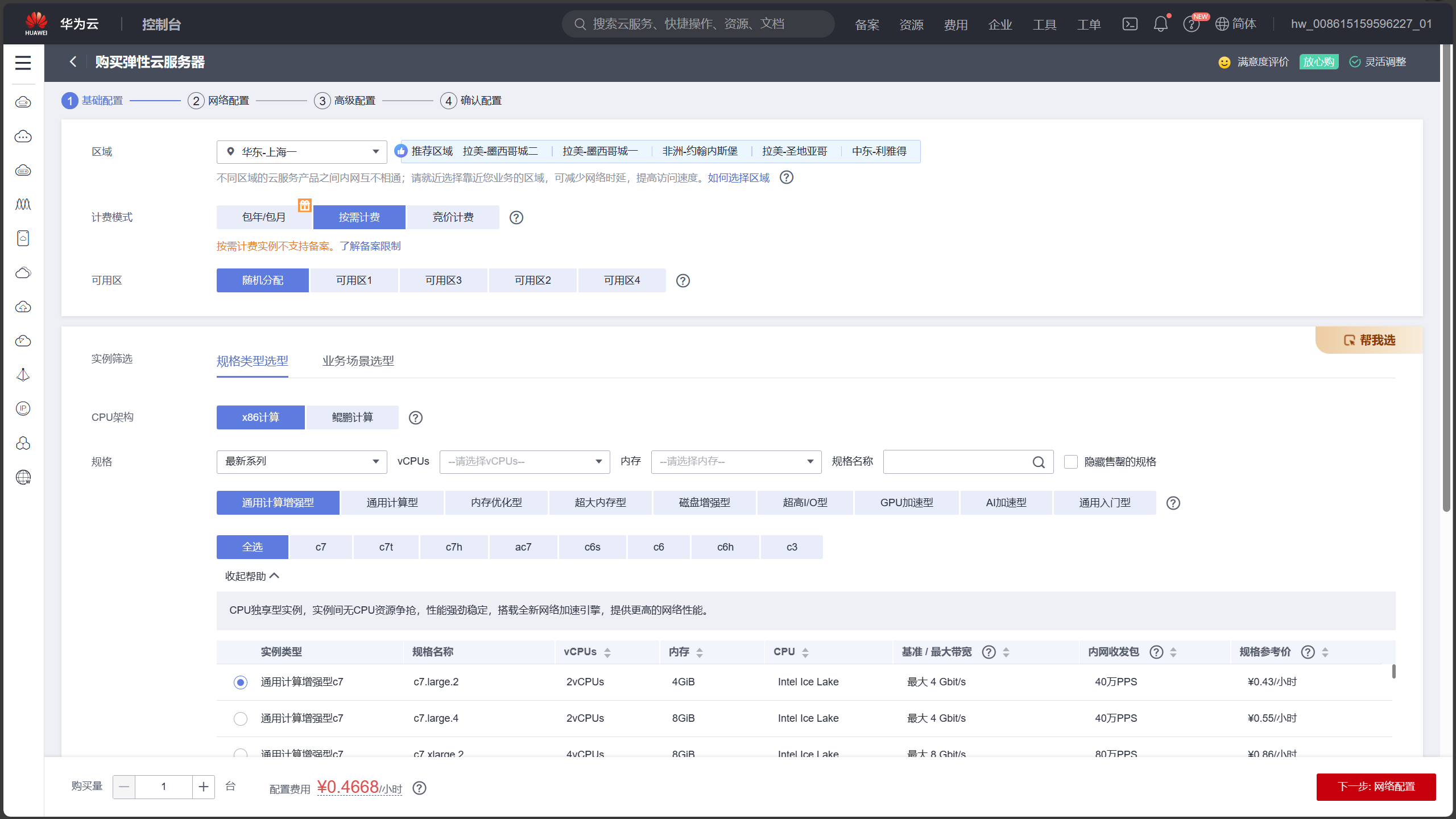Open the 区域 华东-上海一 dropdown
1456x819 pixels.
point(301,152)
